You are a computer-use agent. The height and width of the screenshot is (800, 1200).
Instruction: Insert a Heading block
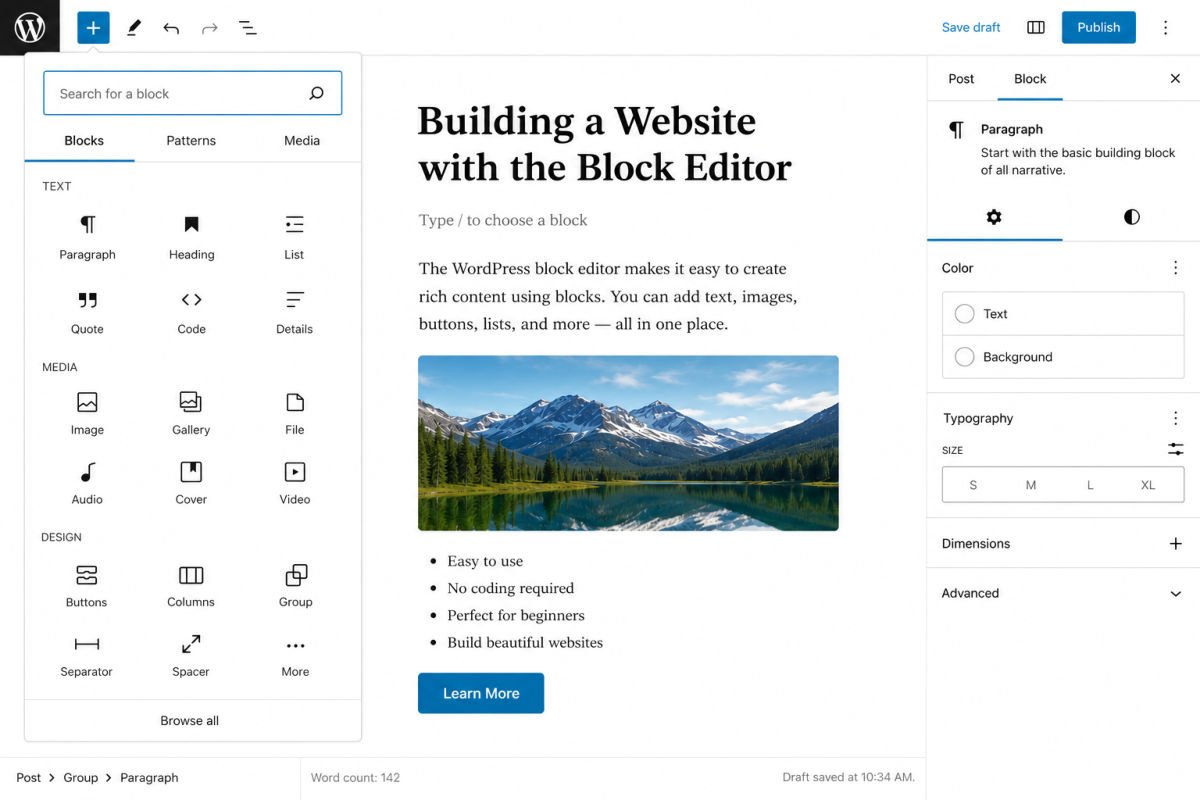(x=191, y=238)
